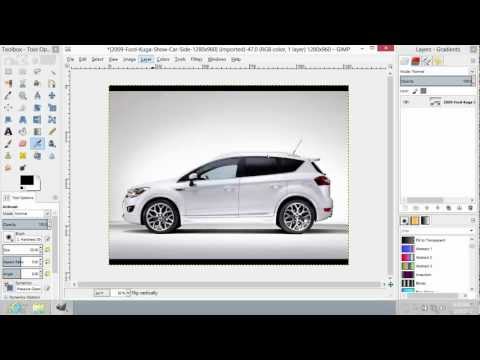This screenshot has width=480, height=360.
Task: Select the Color Picker tool
Action: point(8,96)
